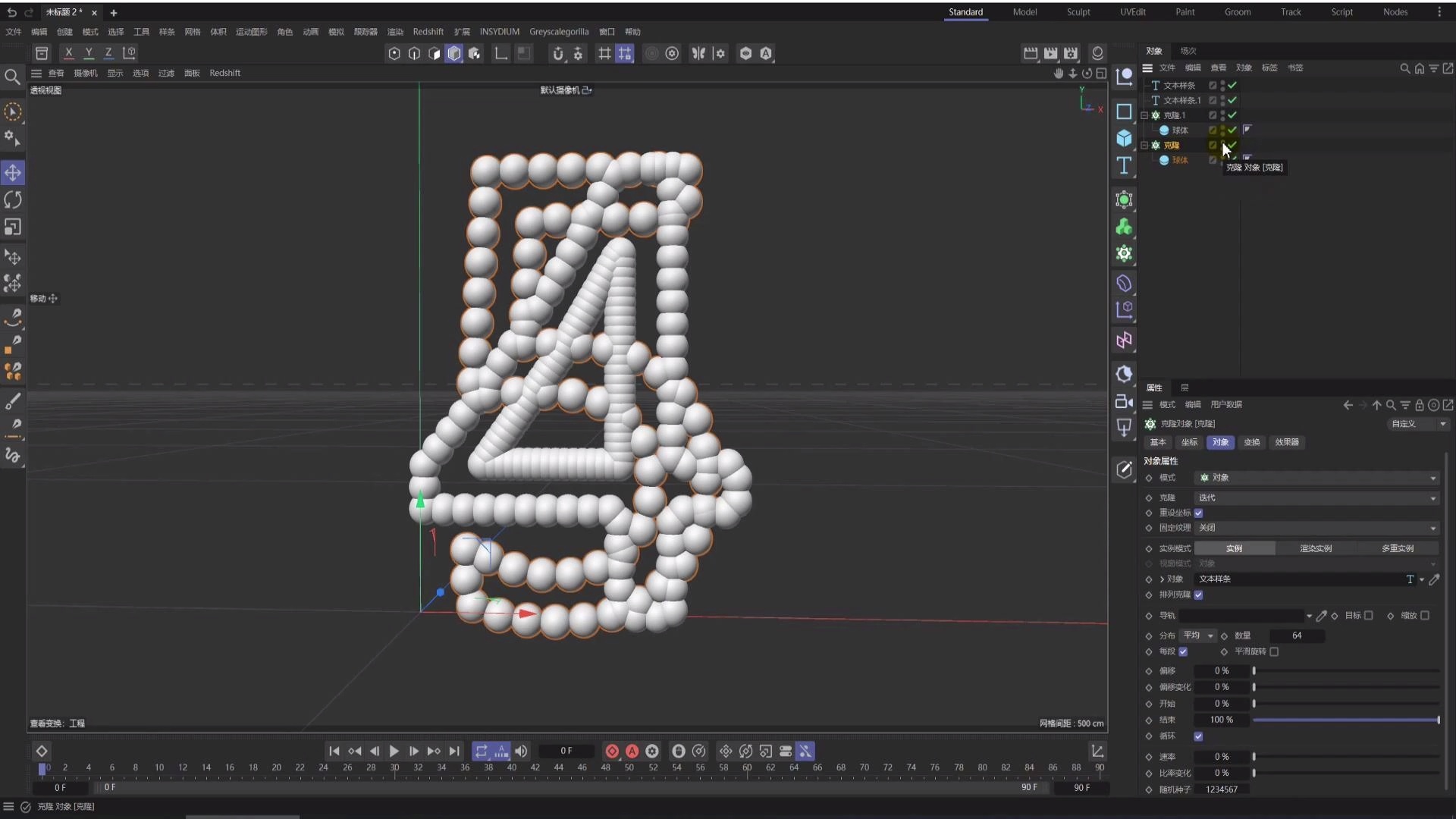Viewport: 1456px width, 819px height.
Task: Select the Text tool icon in the right sidebar
Action: click(1124, 165)
